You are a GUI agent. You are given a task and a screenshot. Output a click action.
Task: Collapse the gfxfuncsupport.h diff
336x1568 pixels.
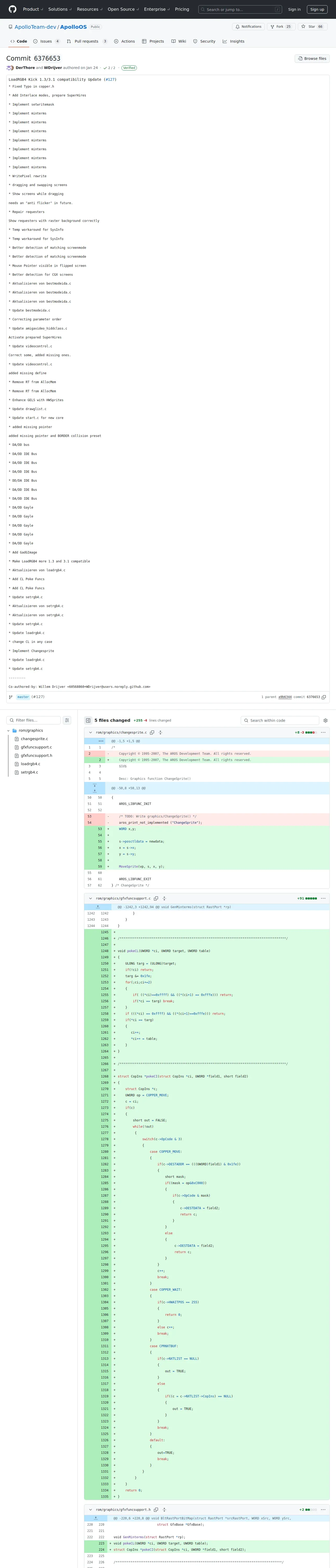[90, 1509]
